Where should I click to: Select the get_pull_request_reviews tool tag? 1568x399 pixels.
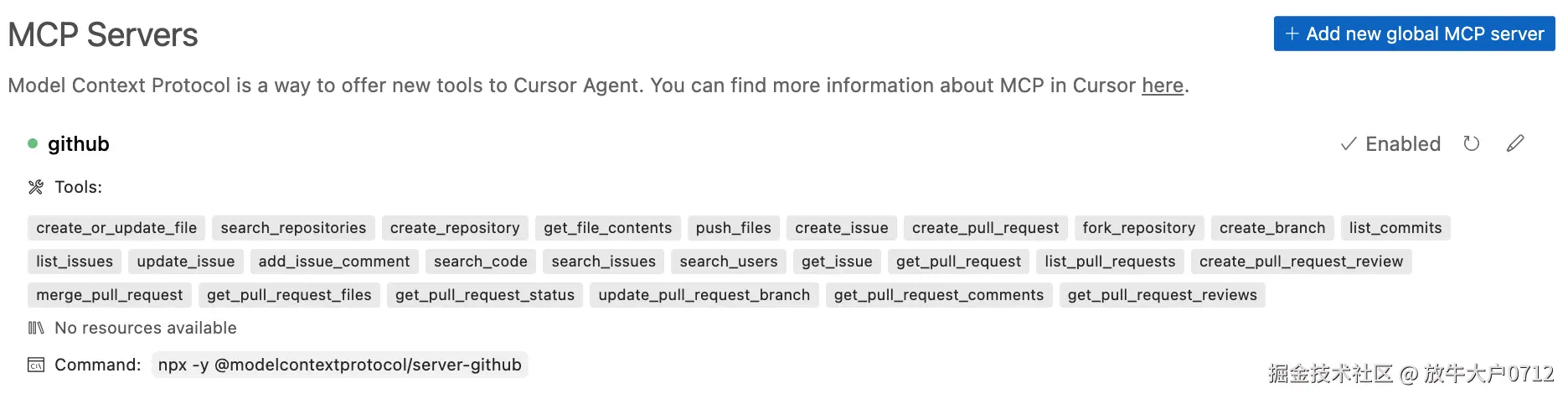point(1162,295)
